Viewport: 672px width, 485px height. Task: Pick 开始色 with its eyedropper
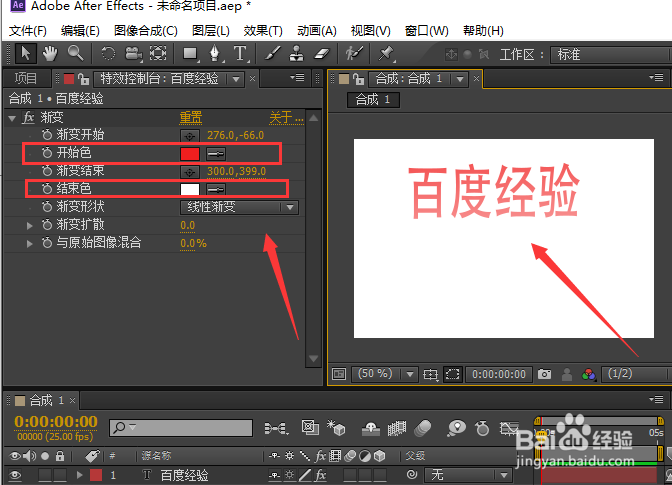(216, 154)
